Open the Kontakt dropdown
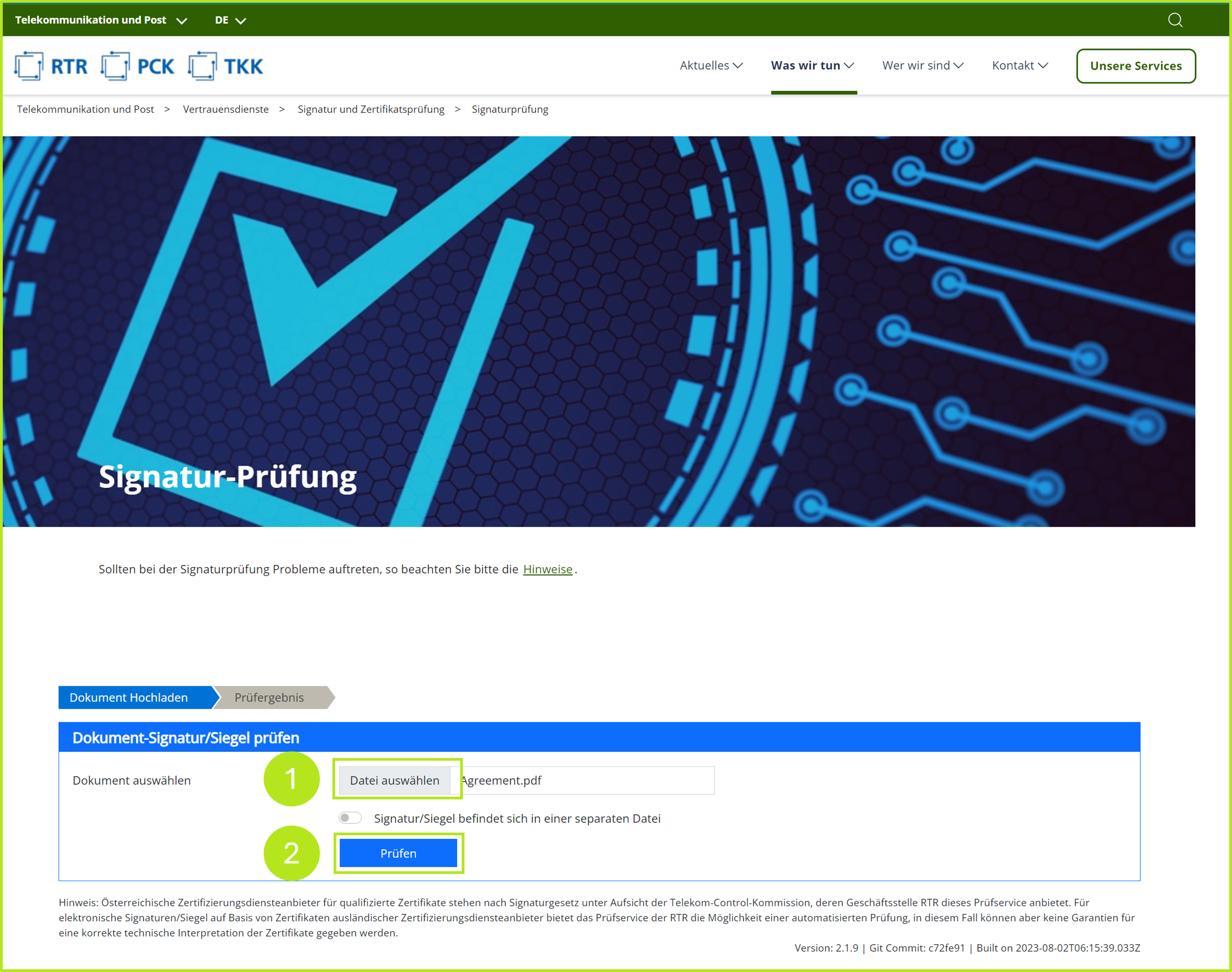 pos(1019,66)
